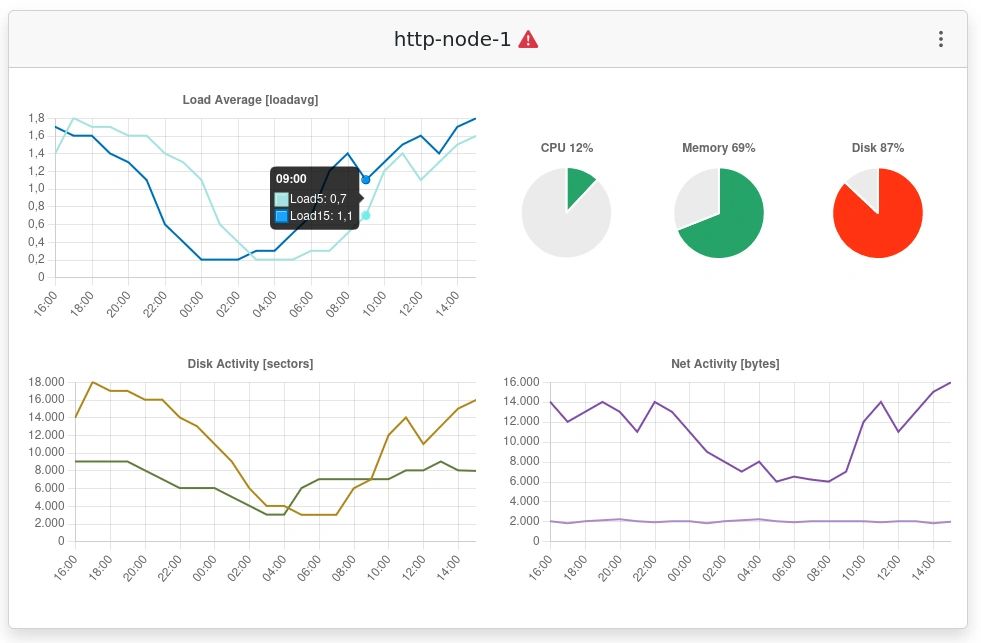The image size is (981, 643).
Task: Toggle the Load15 series via its tooltip swatch
Action: [x=281, y=215]
